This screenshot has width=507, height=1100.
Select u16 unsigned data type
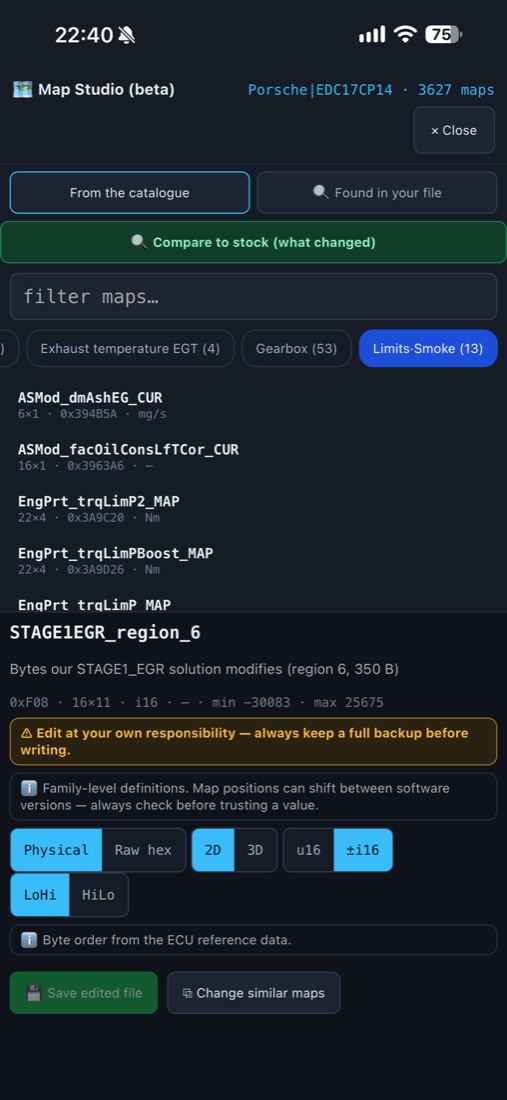309,850
